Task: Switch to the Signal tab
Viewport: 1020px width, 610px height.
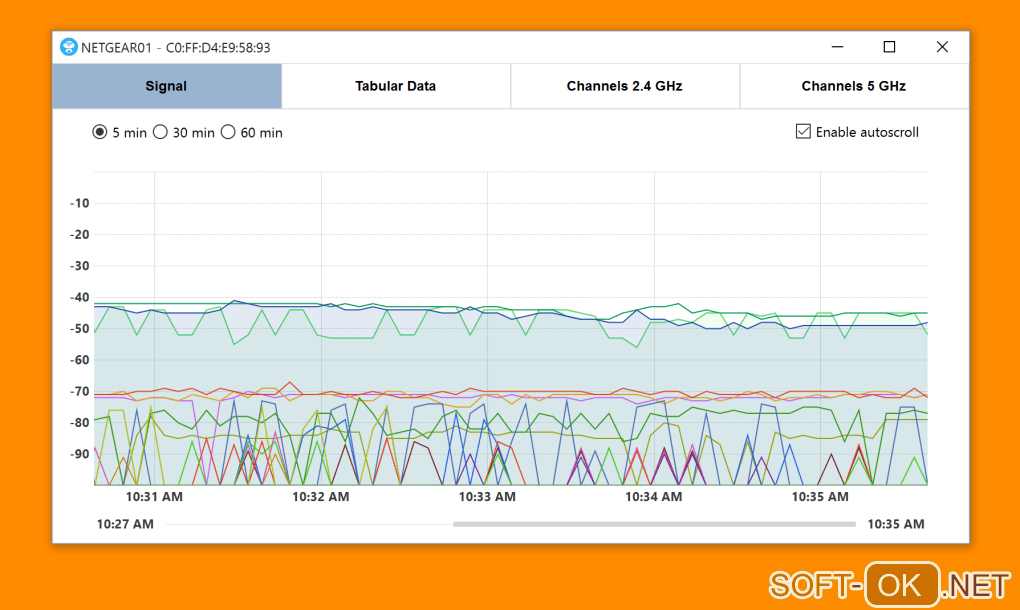Action: point(167,86)
